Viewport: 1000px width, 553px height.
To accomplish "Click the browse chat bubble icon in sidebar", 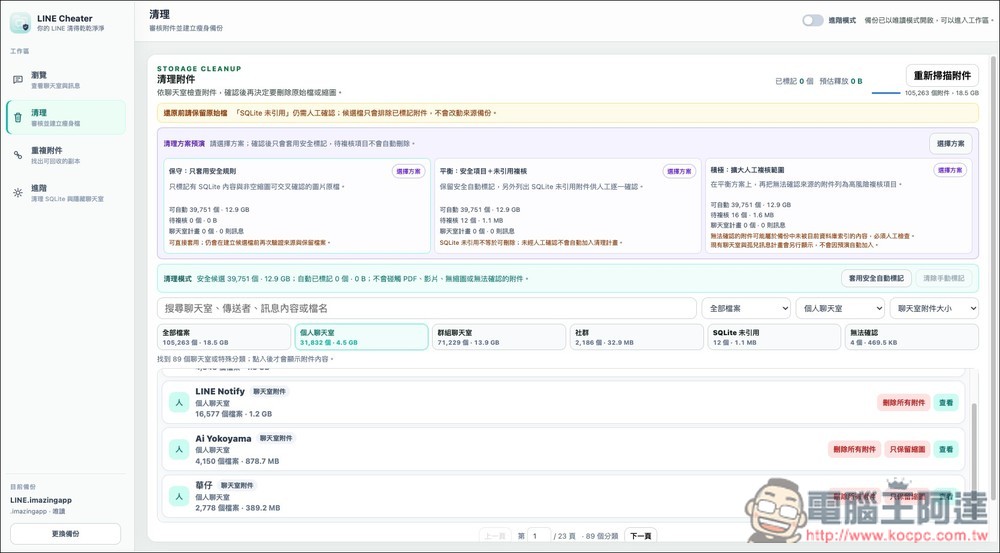I will click(18, 80).
